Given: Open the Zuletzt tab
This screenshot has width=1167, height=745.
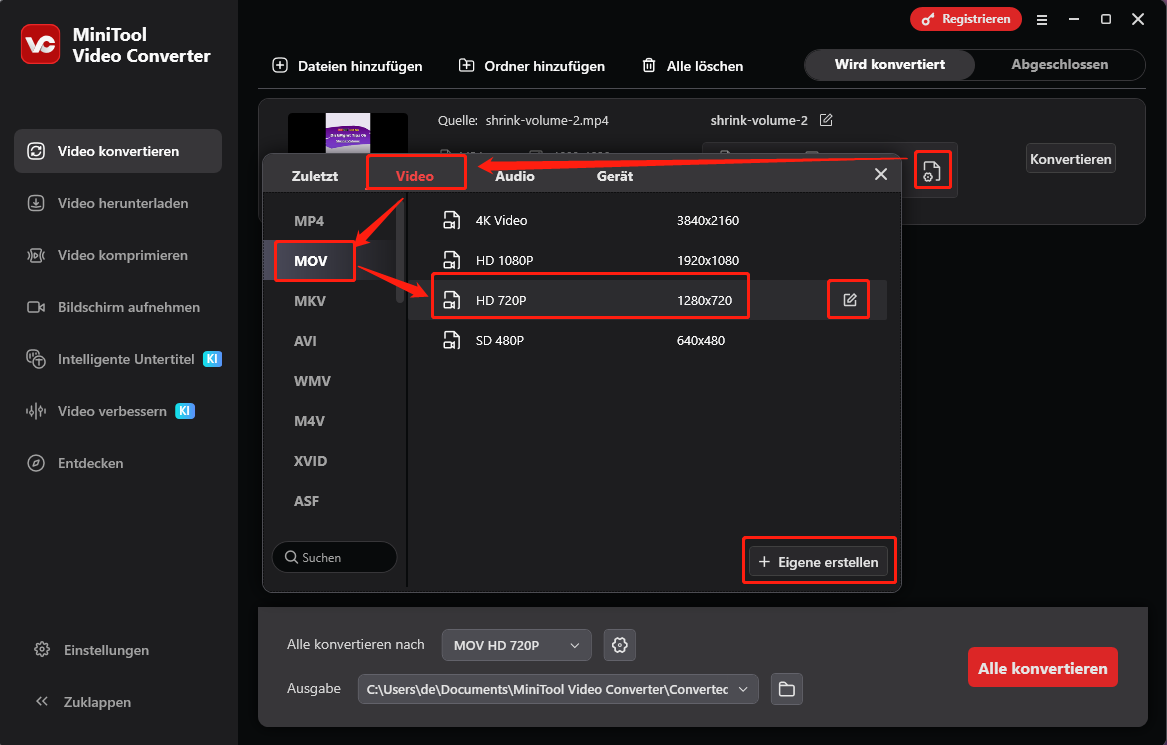Looking at the screenshot, I should (x=314, y=176).
